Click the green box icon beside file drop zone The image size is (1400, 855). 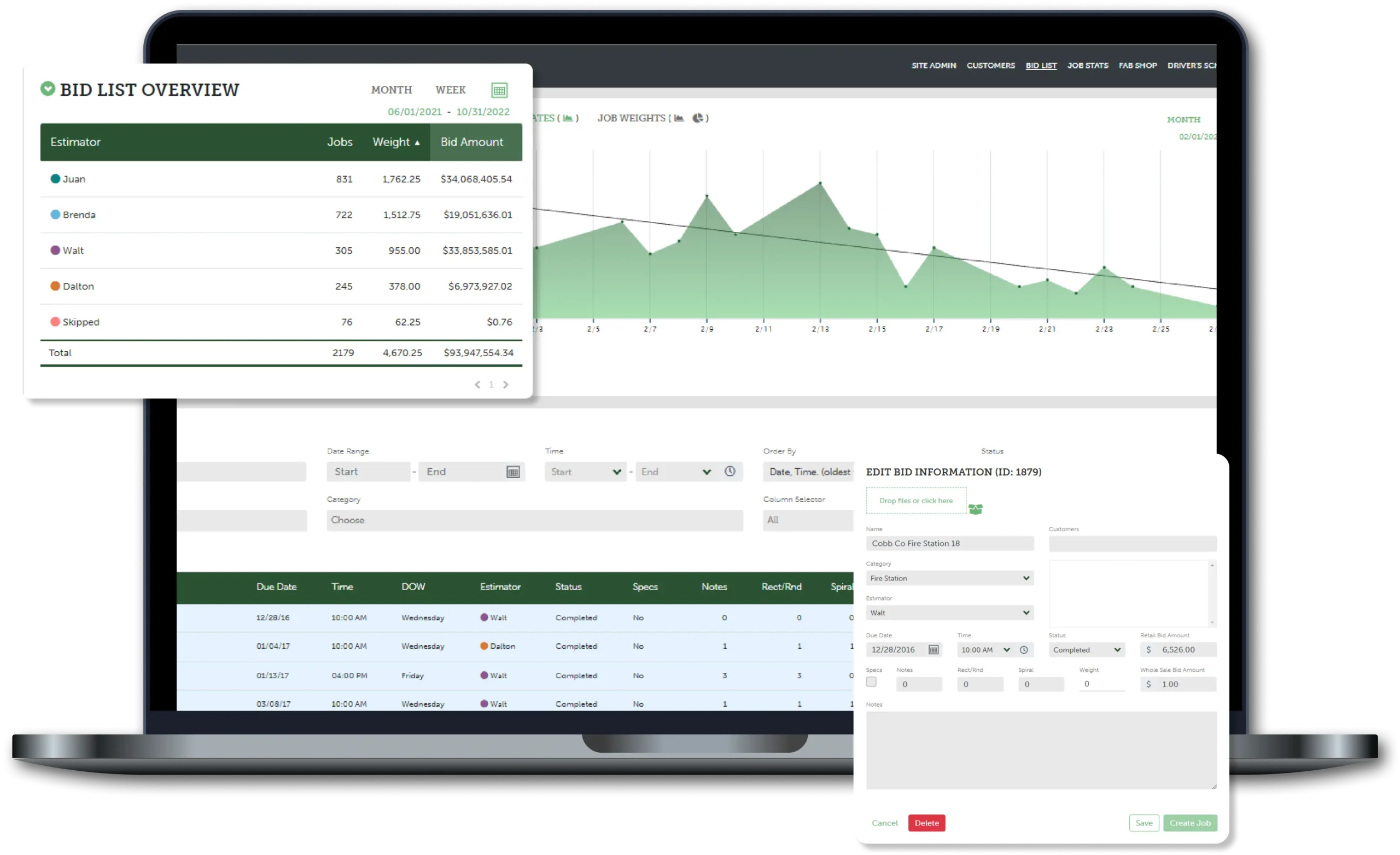[976, 509]
